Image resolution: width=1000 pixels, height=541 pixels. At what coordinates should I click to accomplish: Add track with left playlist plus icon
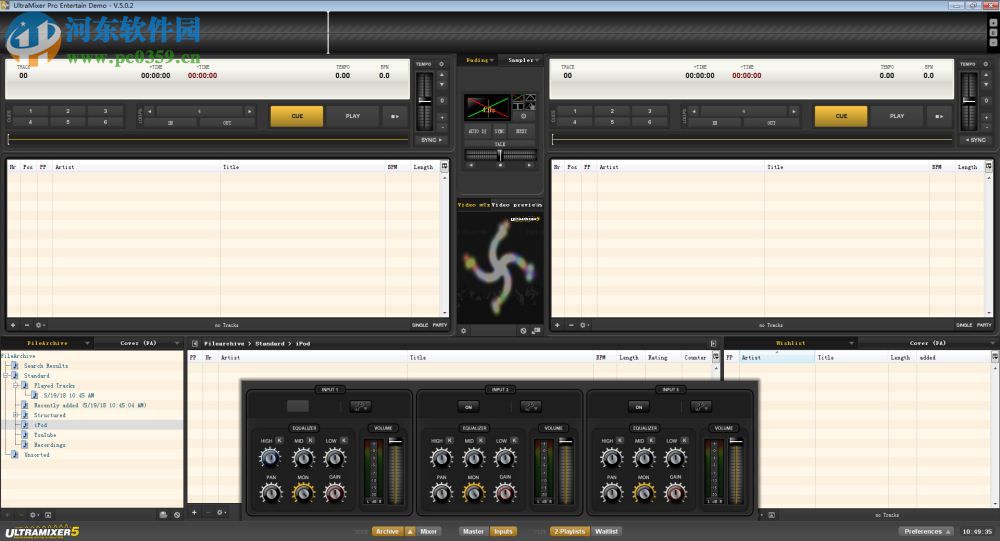pyautogui.click(x=13, y=325)
